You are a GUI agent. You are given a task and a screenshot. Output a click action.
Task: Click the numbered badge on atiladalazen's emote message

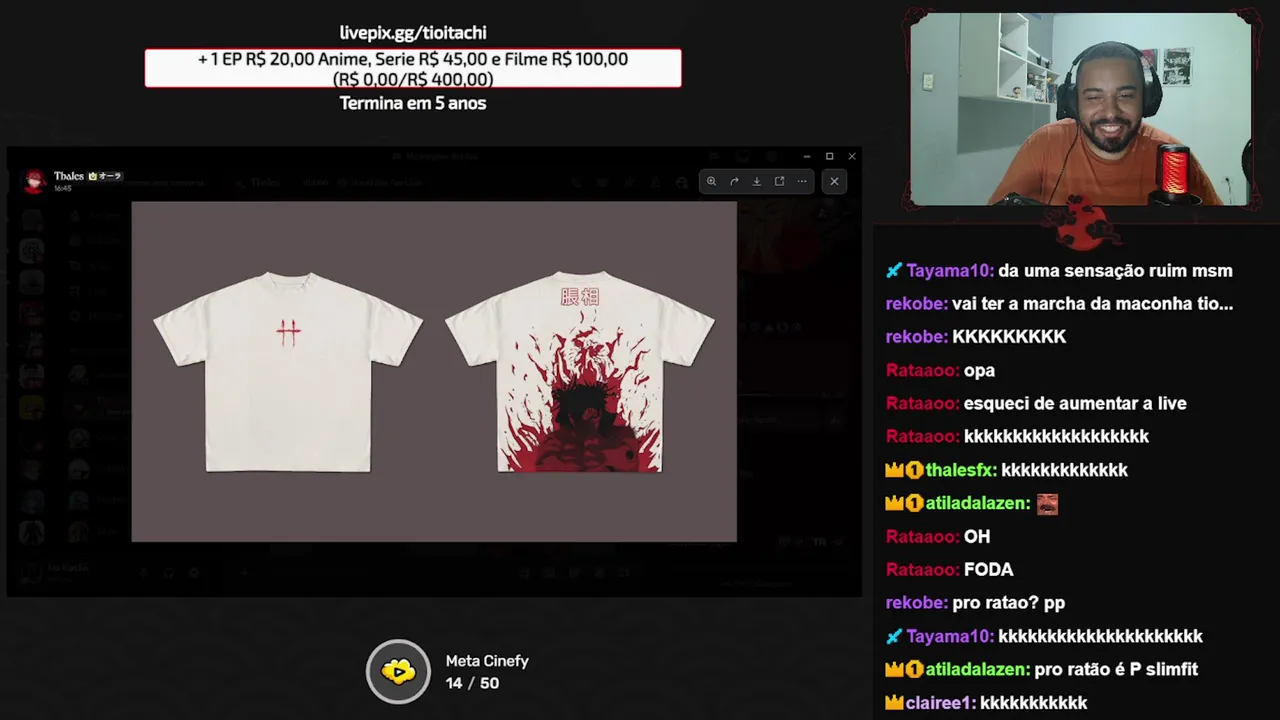coord(914,503)
